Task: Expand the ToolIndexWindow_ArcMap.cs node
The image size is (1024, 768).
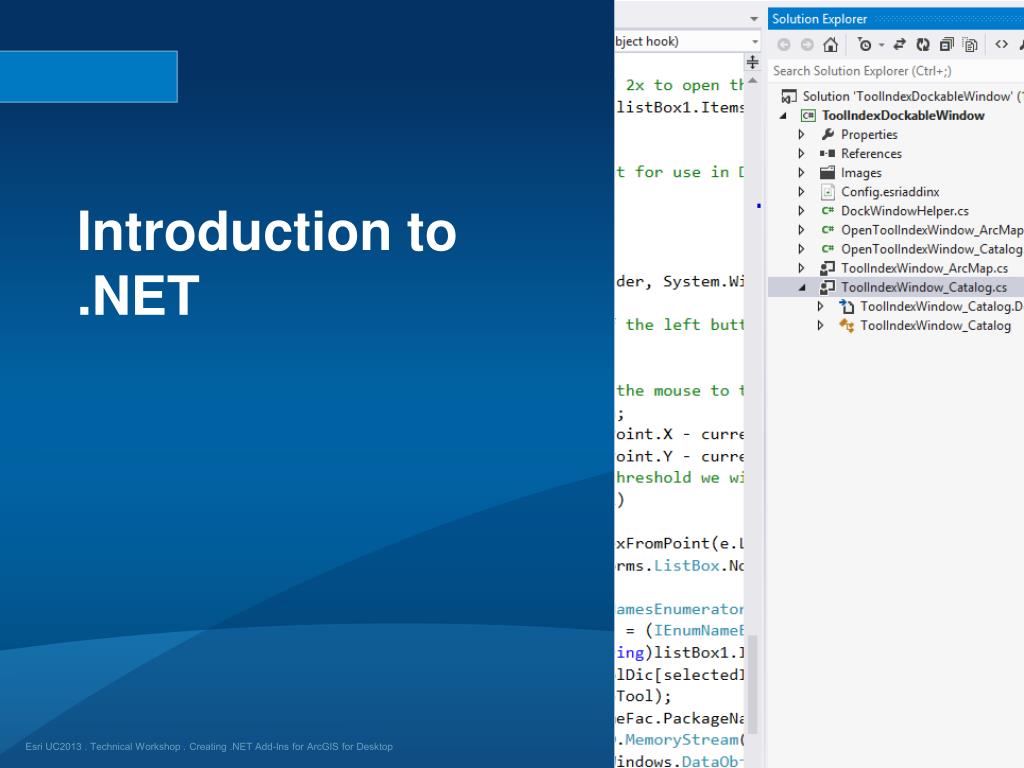Action: point(802,268)
